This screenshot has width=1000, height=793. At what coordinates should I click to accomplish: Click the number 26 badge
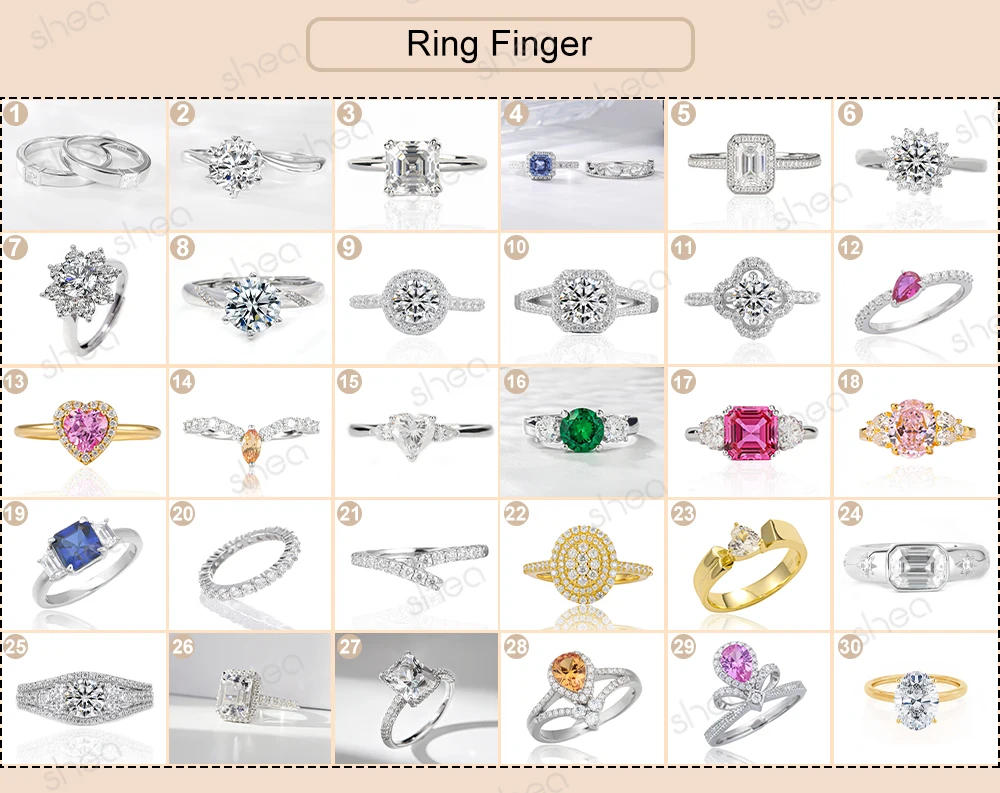point(182,647)
